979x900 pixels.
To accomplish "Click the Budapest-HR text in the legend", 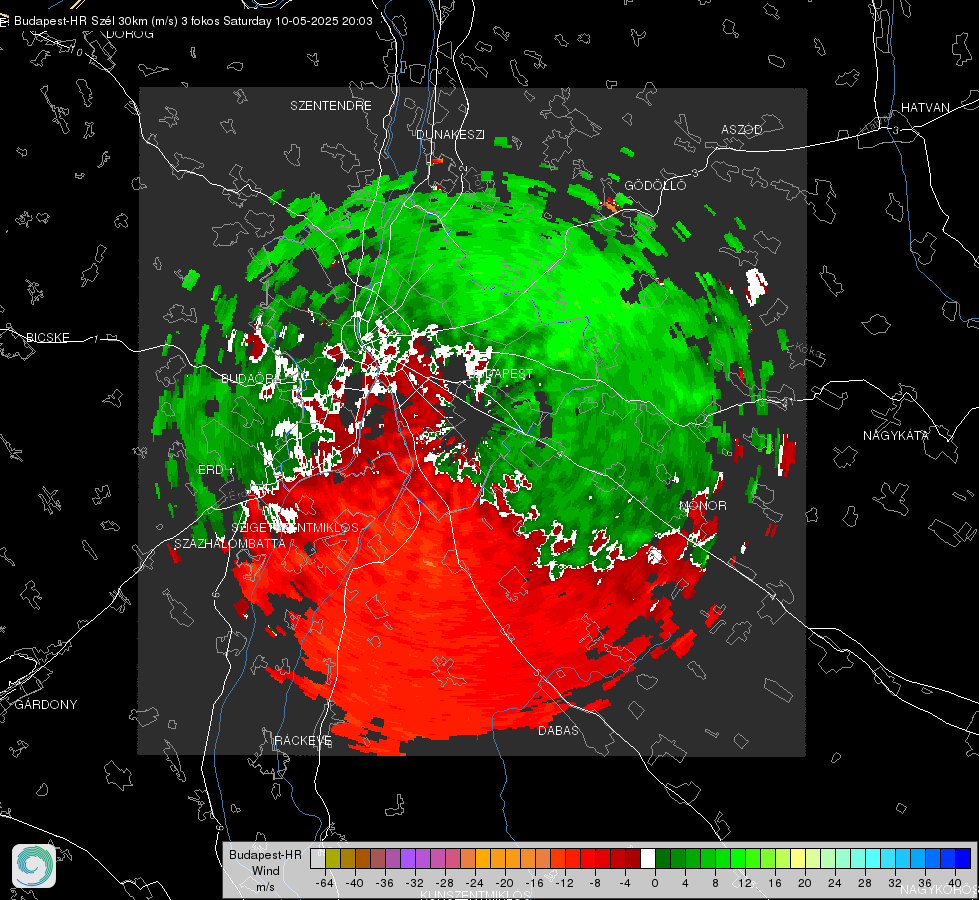I will pyautogui.click(x=265, y=854).
